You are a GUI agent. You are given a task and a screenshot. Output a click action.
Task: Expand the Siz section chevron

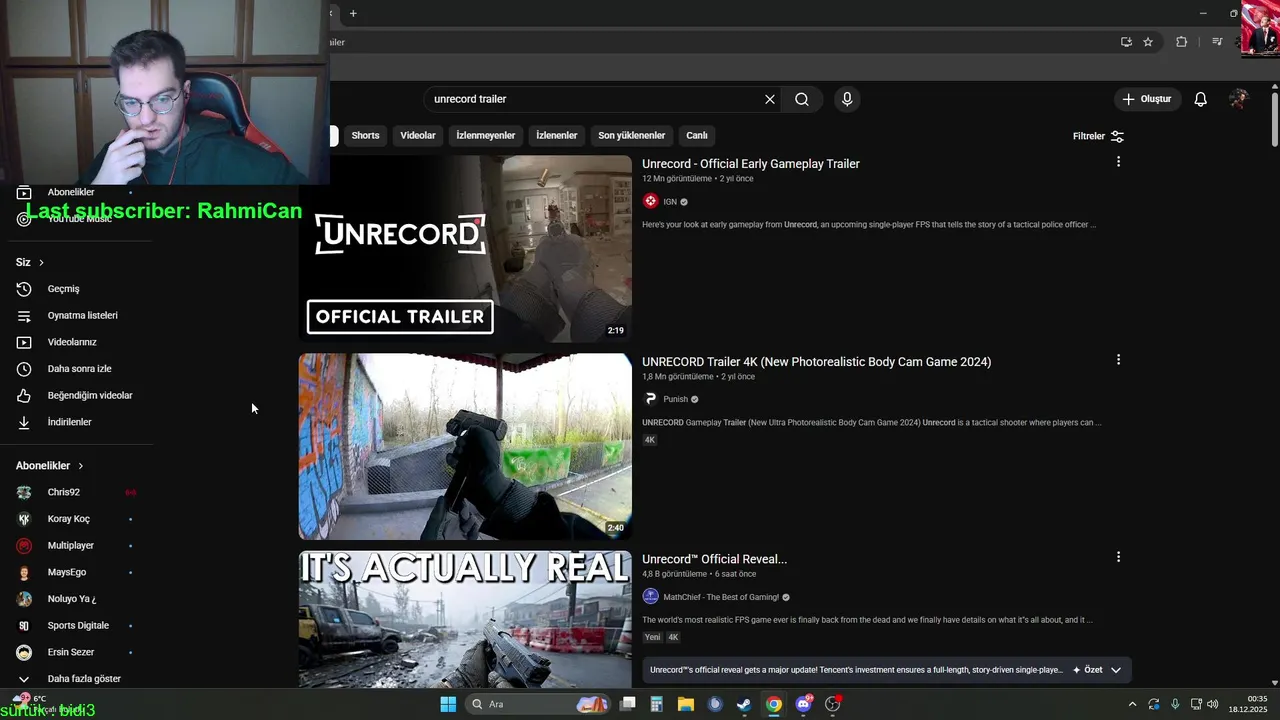tap(41, 262)
